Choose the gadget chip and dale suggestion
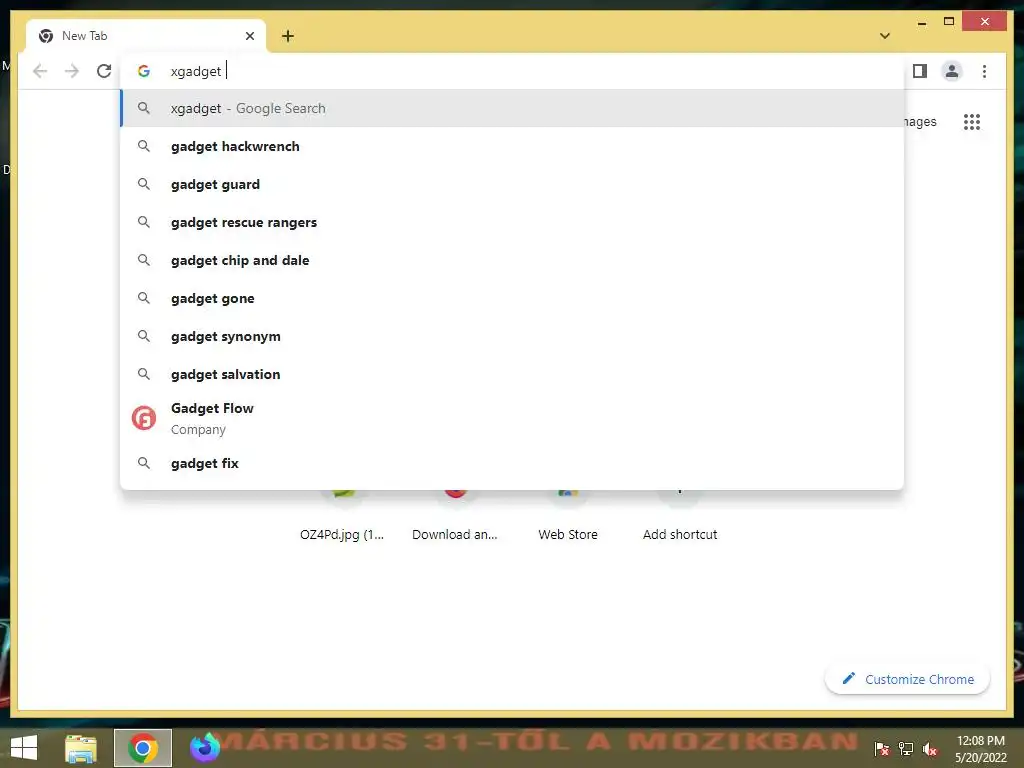 click(x=512, y=260)
